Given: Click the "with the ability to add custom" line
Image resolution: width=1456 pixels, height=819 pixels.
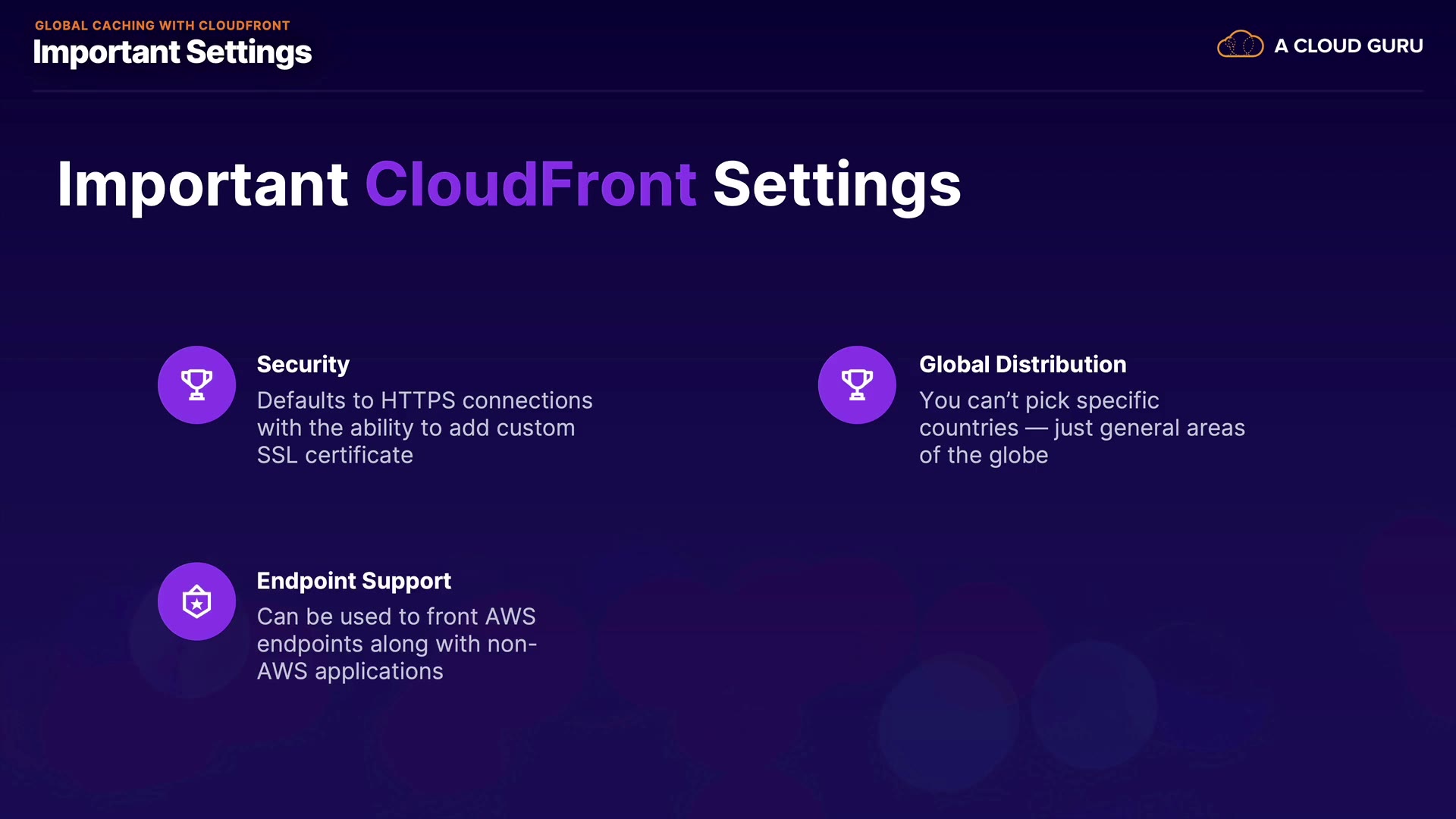Looking at the screenshot, I should pos(416,428).
